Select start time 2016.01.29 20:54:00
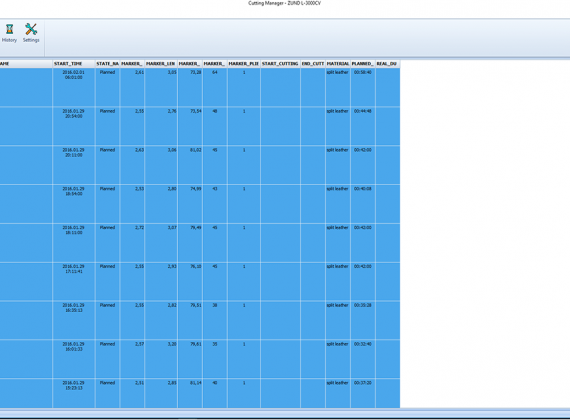The width and height of the screenshot is (570, 420). pyautogui.click(x=73, y=114)
